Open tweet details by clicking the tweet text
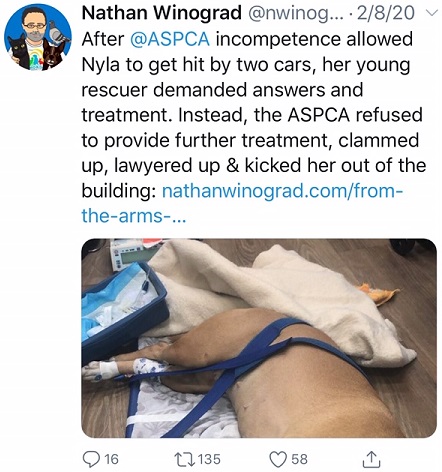This screenshot has width=442, height=472. point(254,115)
